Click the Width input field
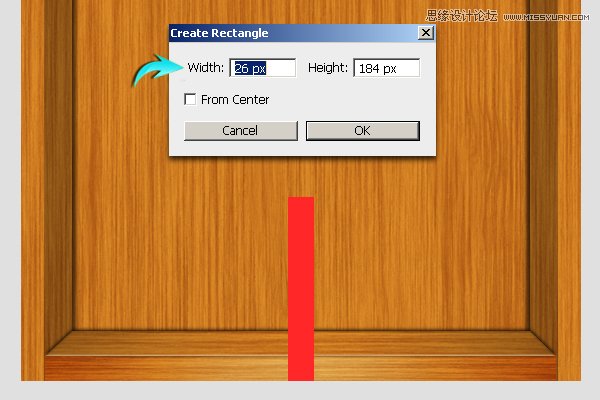This screenshot has height=400, width=600. pyautogui.click(x=263, y=68)
